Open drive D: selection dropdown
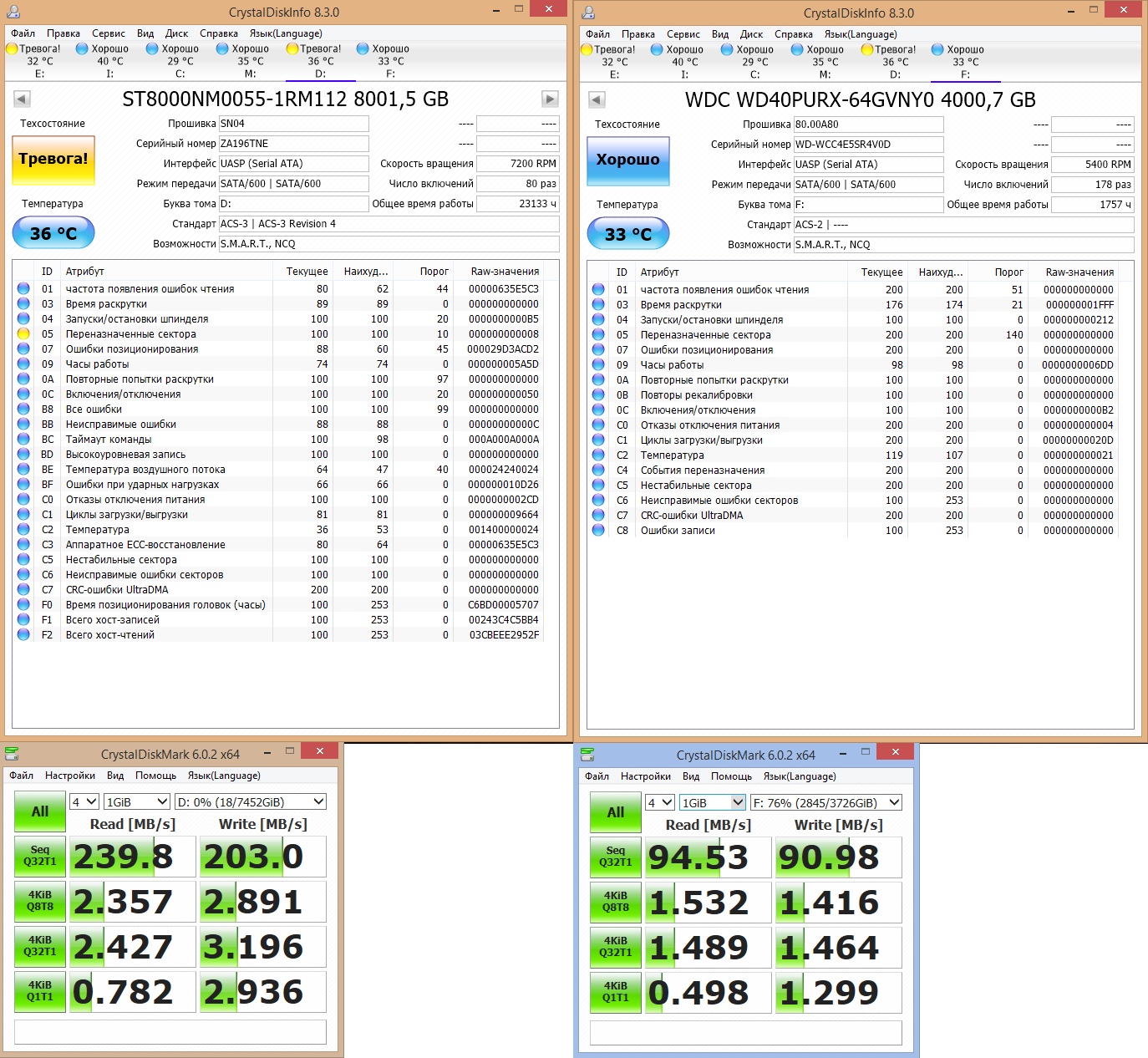Screen dimensions: 1148x1058 (x=251, y=802)
